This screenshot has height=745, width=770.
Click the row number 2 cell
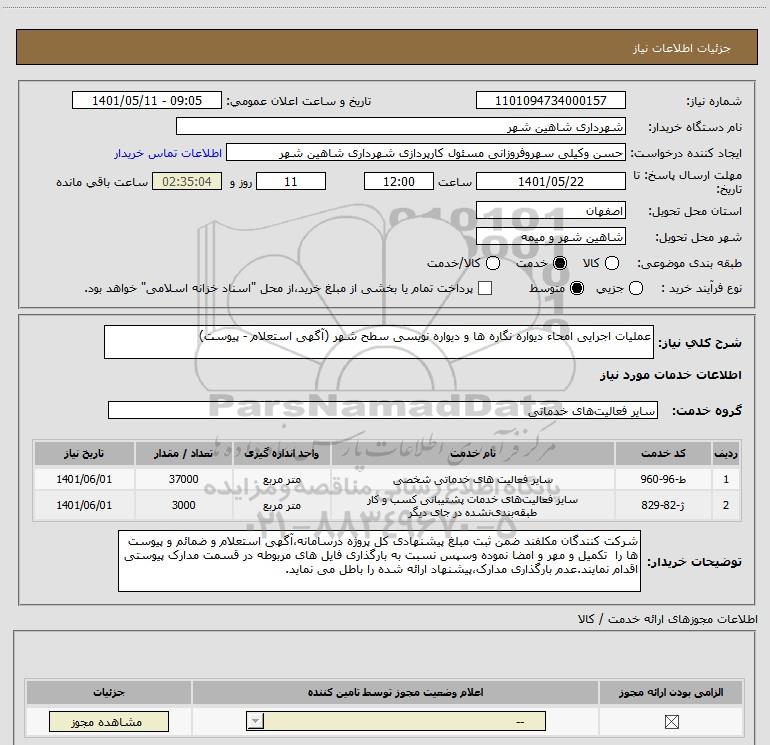[726, 505]
